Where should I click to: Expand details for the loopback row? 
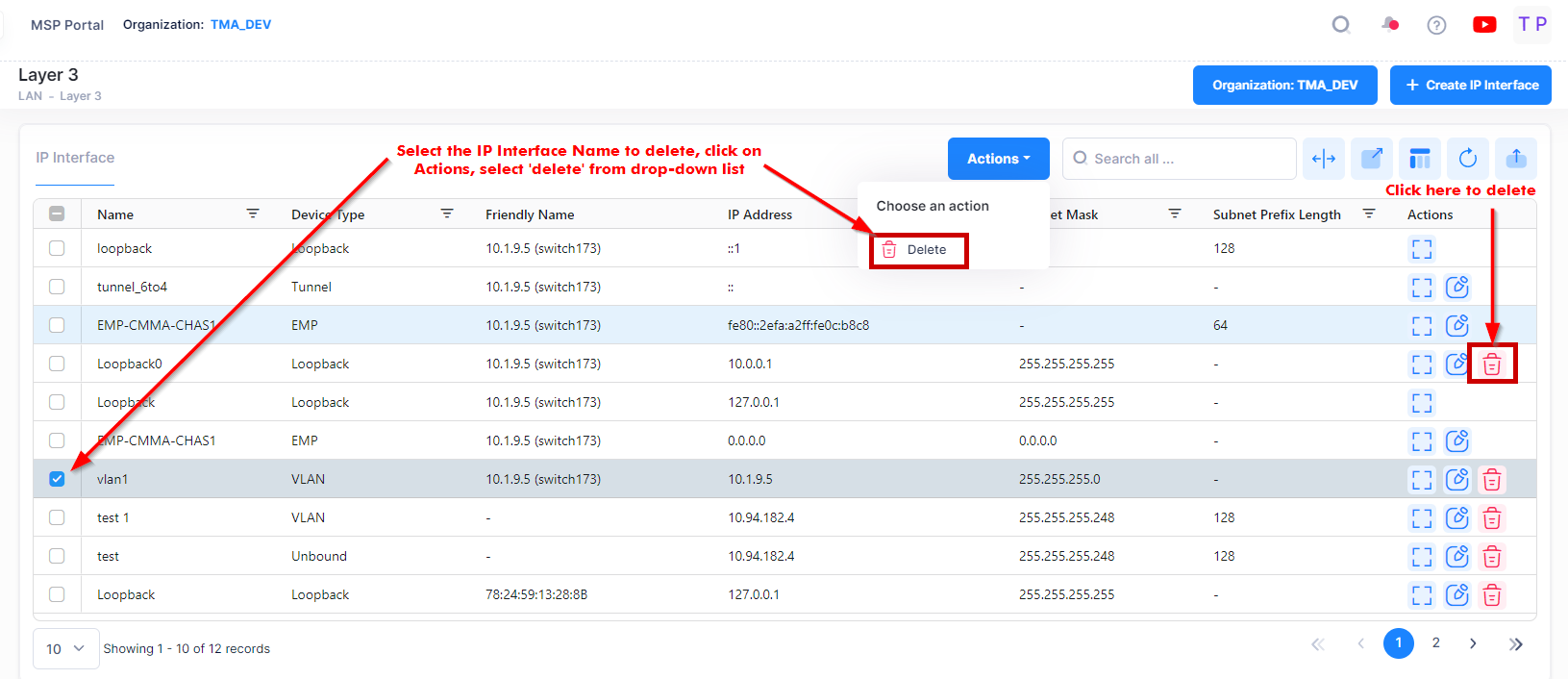point(1422,249)
